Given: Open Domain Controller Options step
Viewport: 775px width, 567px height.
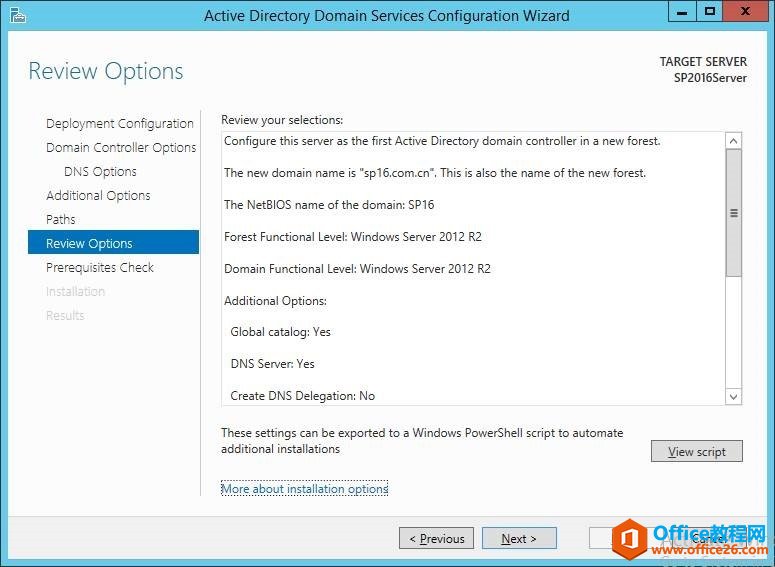Looking at the screenshot, I should [121, 148].
